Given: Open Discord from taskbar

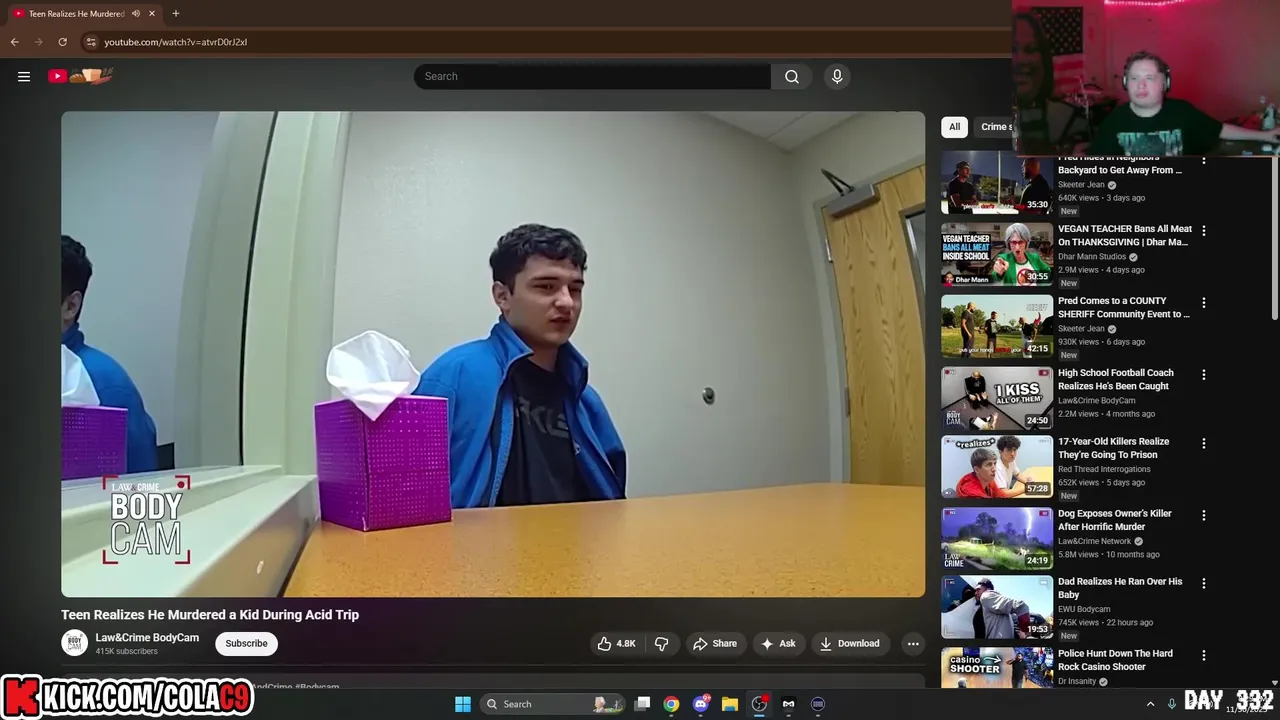Looking at the screenshot, I should 701,704.
